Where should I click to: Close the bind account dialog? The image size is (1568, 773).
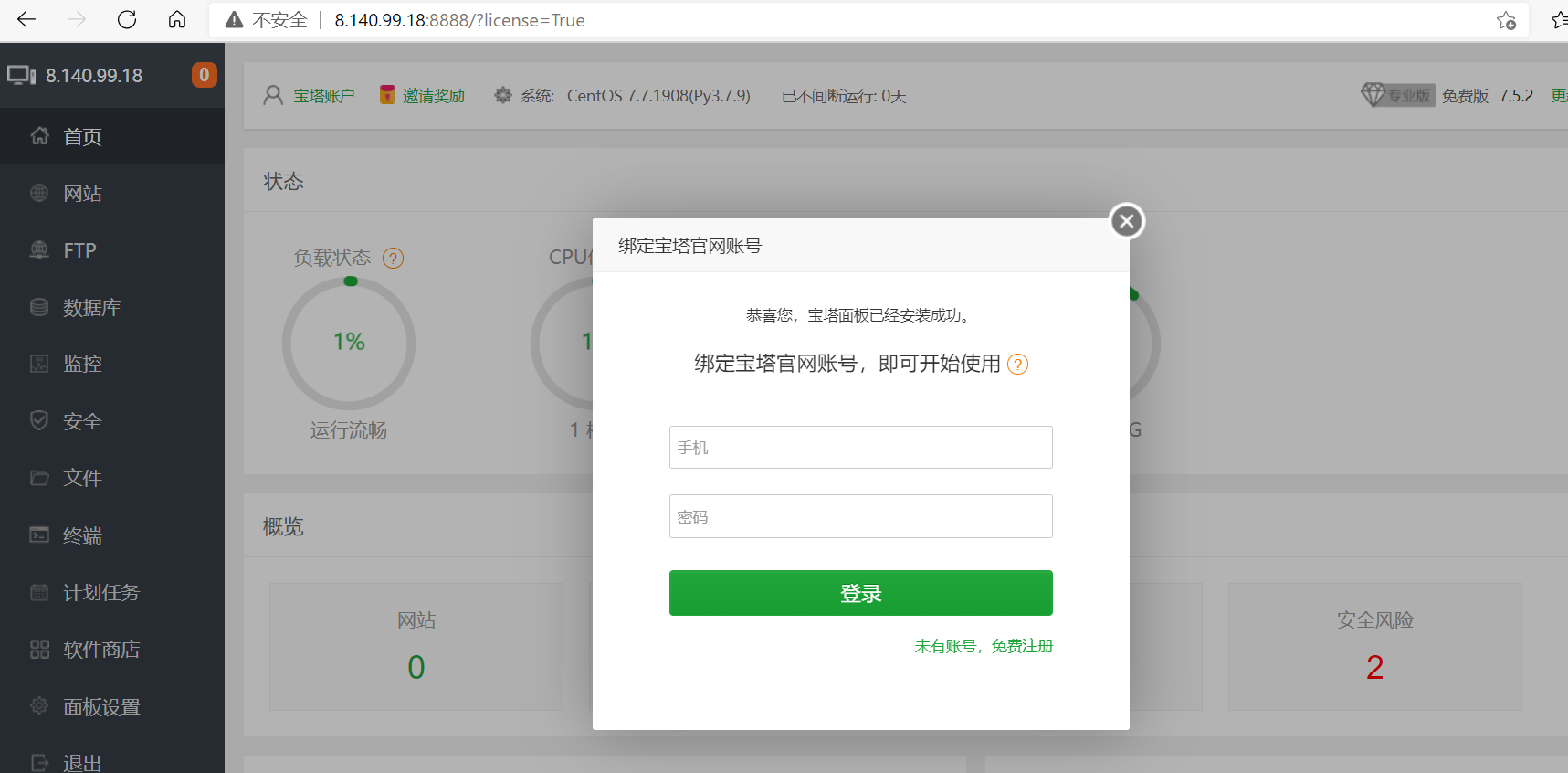1127,220
